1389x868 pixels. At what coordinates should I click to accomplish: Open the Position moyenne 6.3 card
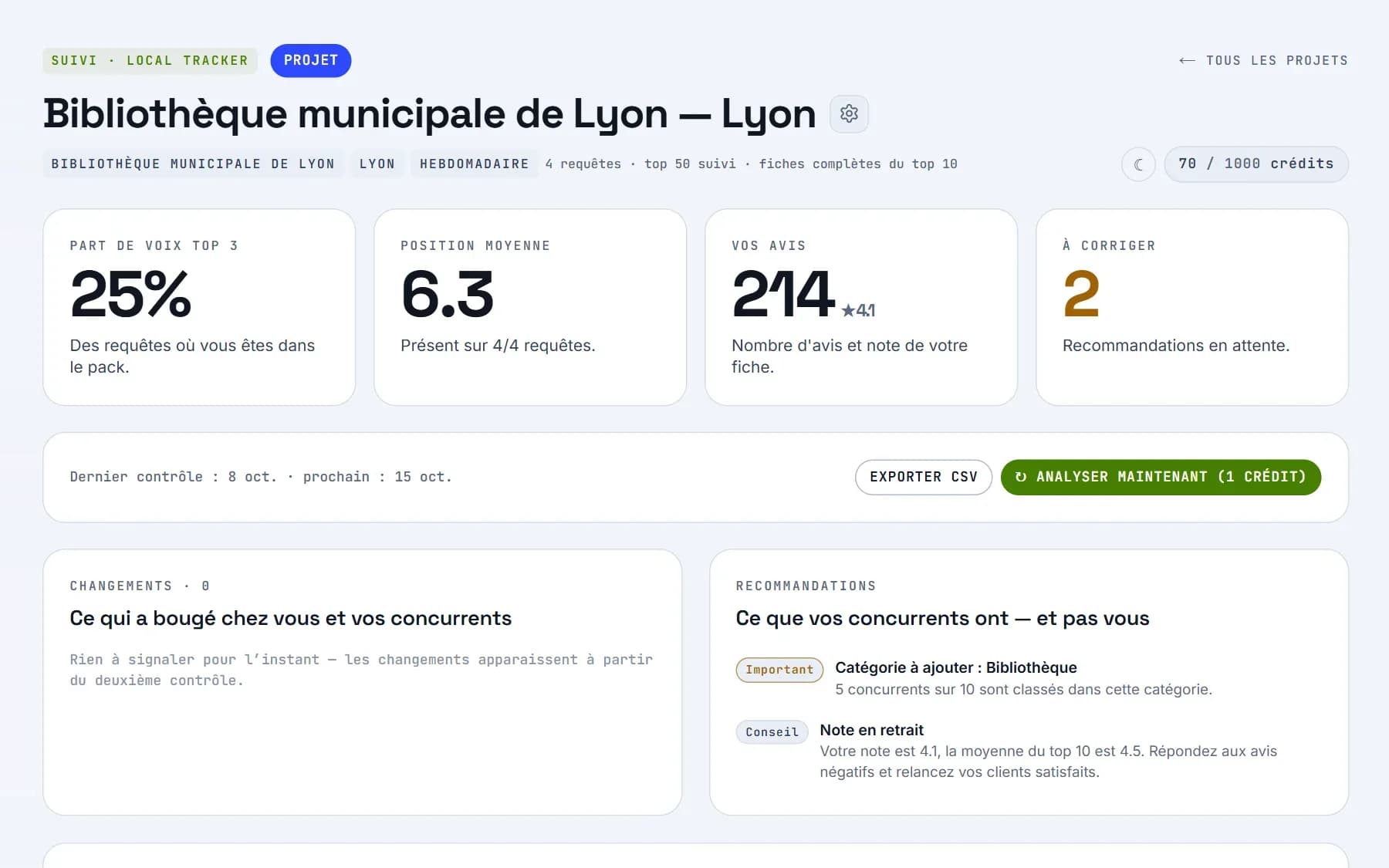pyautogui.click(x=530, y=307)
